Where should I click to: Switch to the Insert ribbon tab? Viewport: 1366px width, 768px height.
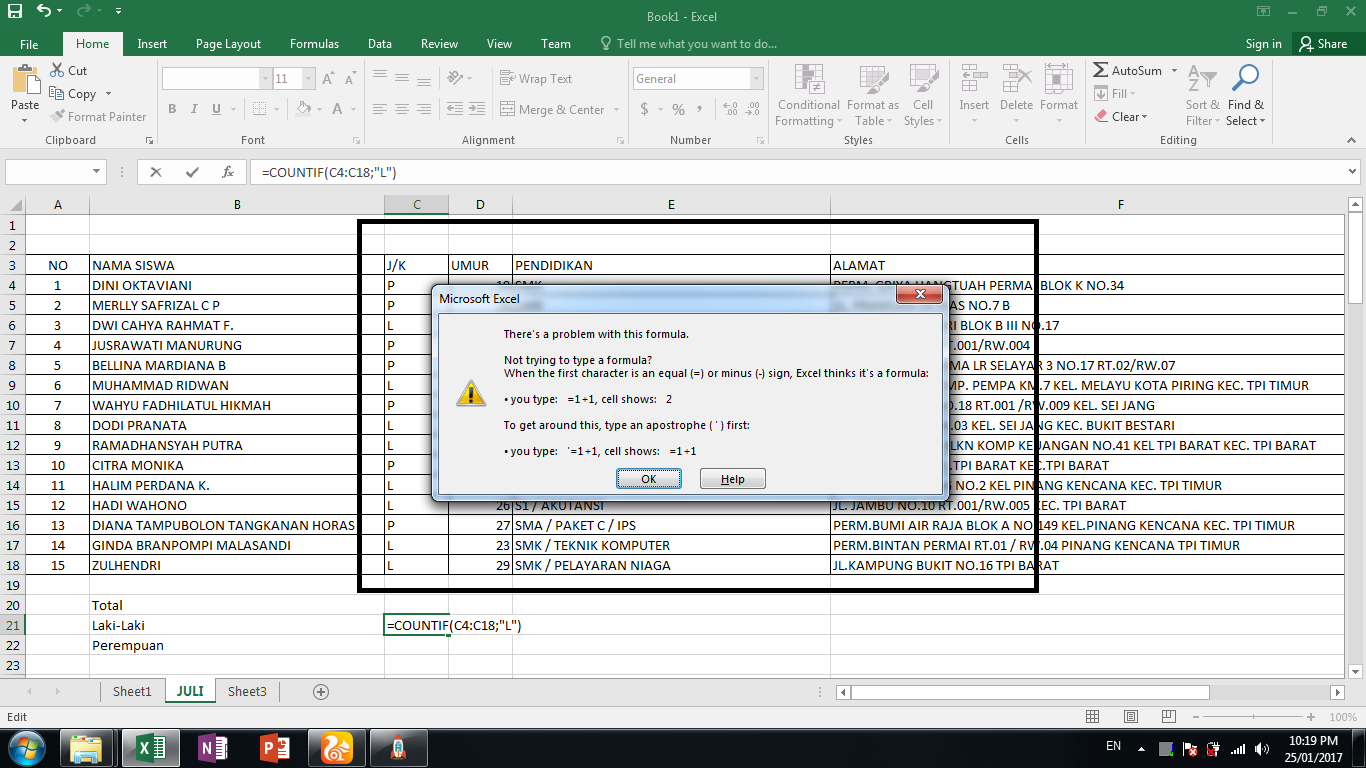click(152, 44)
